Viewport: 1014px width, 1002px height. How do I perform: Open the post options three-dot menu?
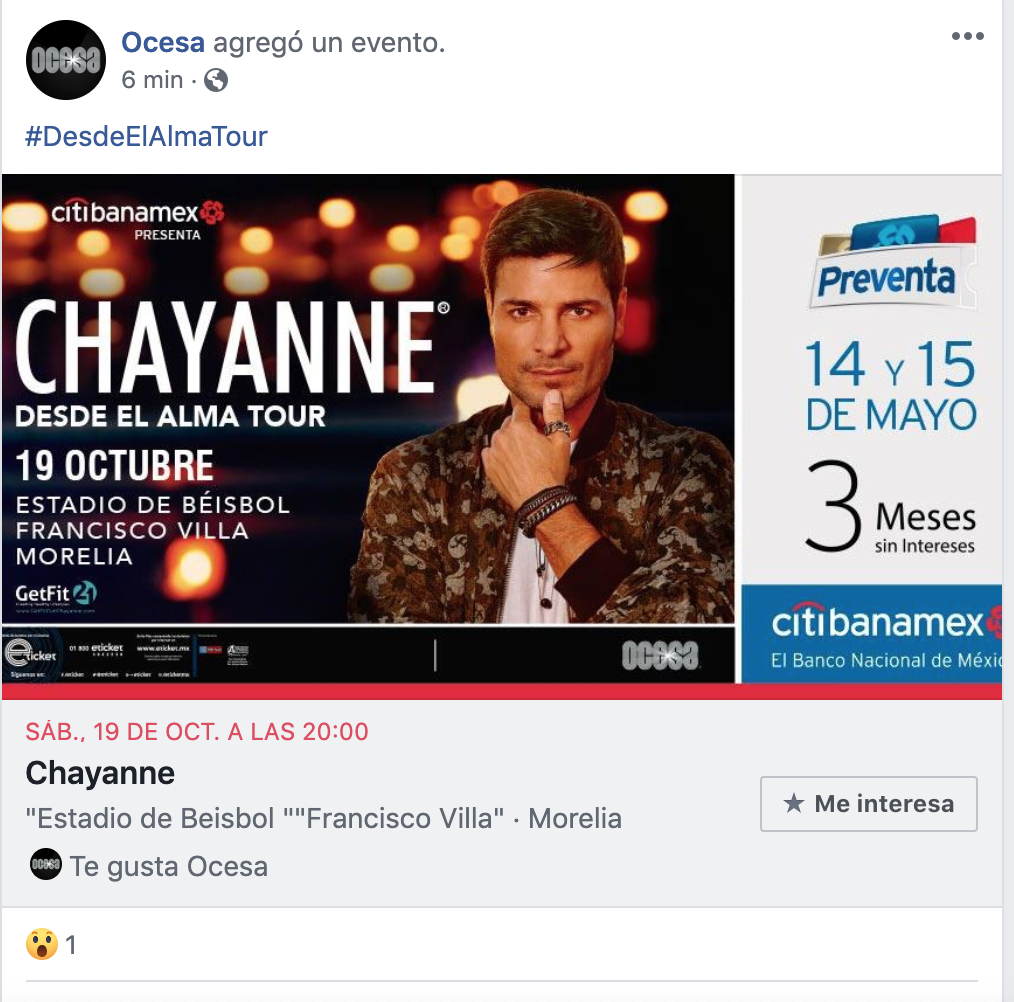tap(967, 36)
